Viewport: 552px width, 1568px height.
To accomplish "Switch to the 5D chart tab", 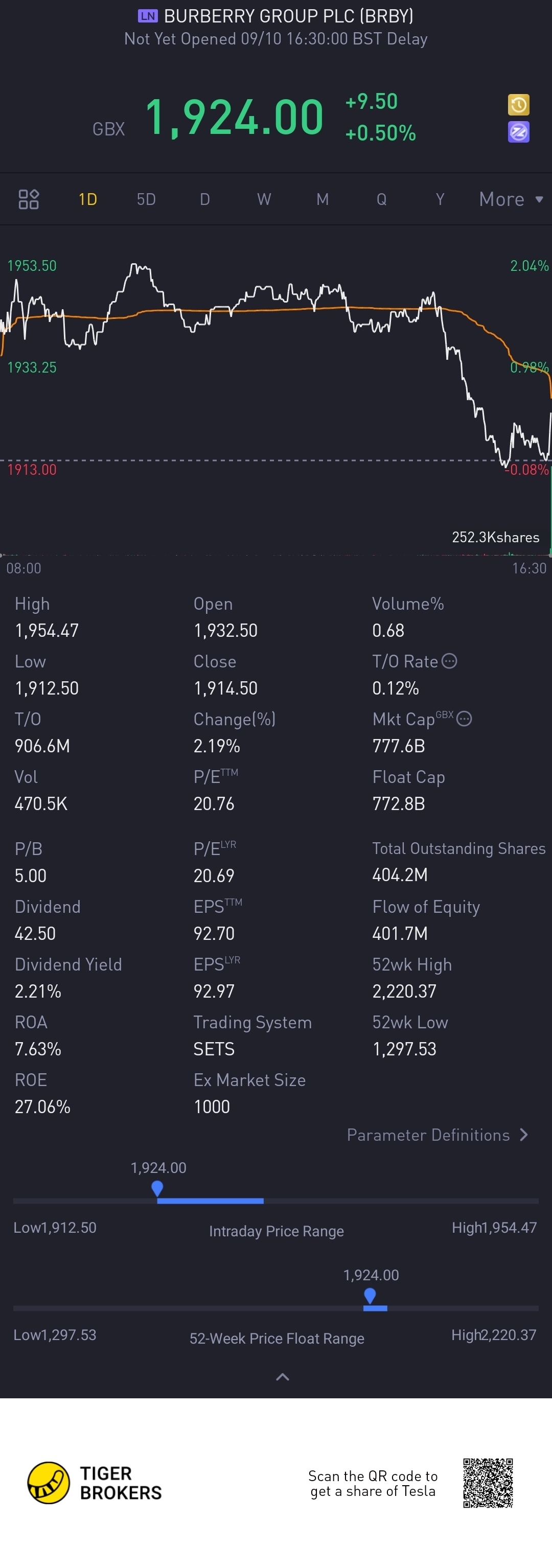I will point(146,199).
